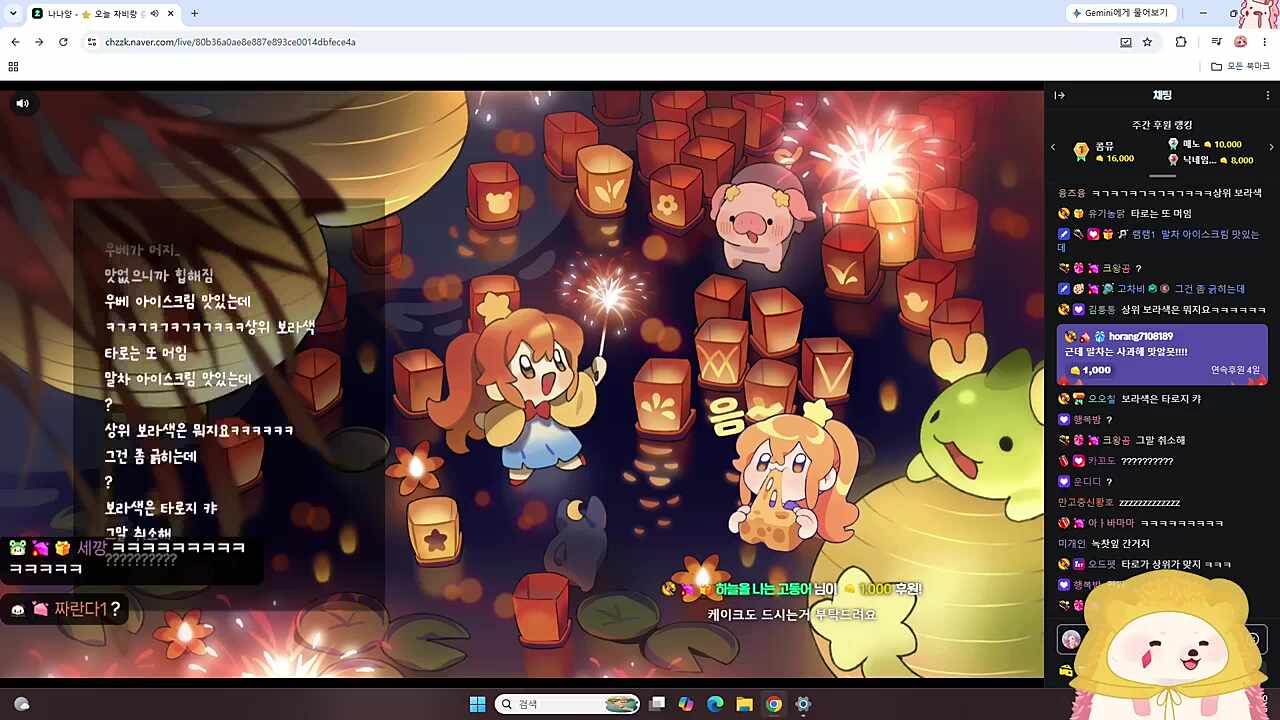
Task: Open Microsoft Edge from the taskbar
Action: pyautogui.click(x=715, y=704)
